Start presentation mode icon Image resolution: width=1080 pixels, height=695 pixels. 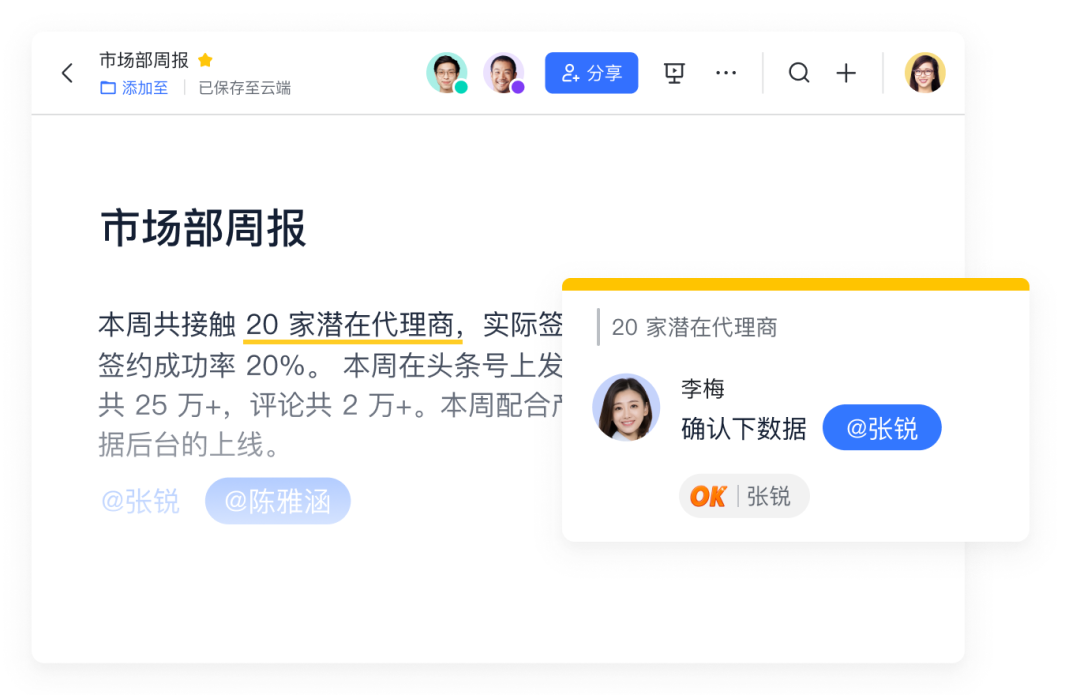pyautogui.click(x=674, y=72)
